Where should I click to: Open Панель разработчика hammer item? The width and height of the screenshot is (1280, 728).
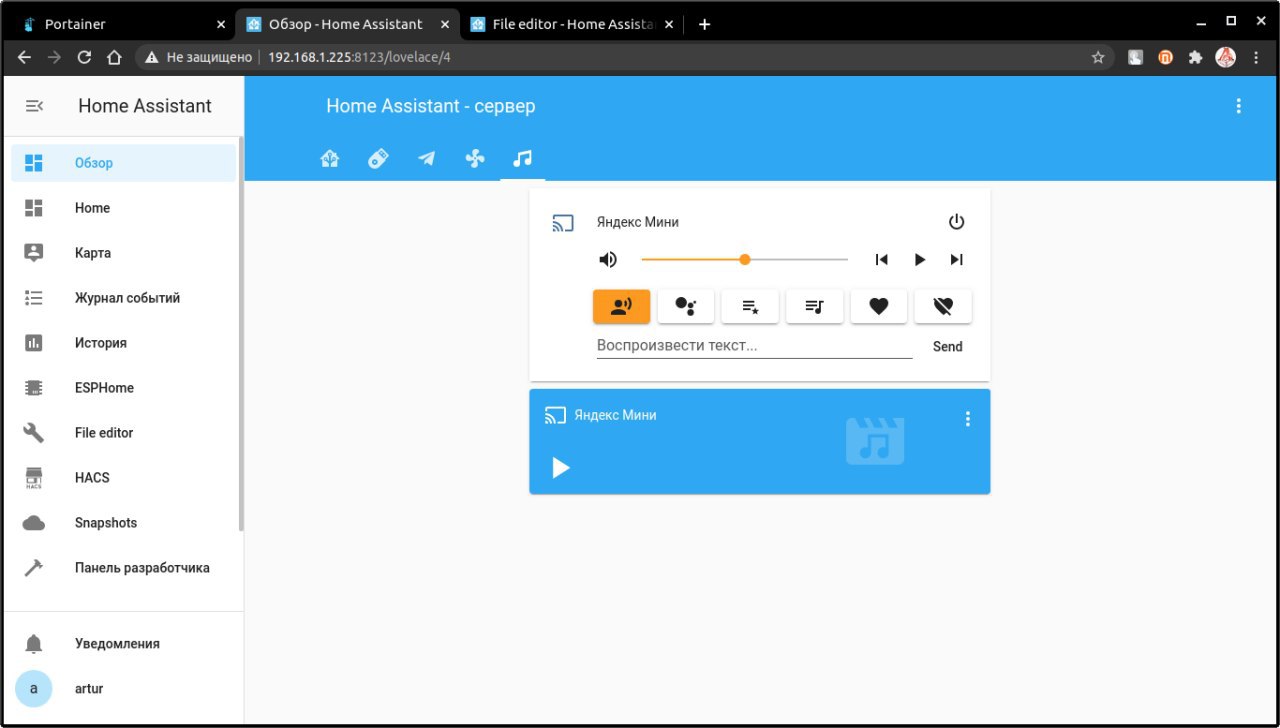pyautogui.click(x=124, y=568)
